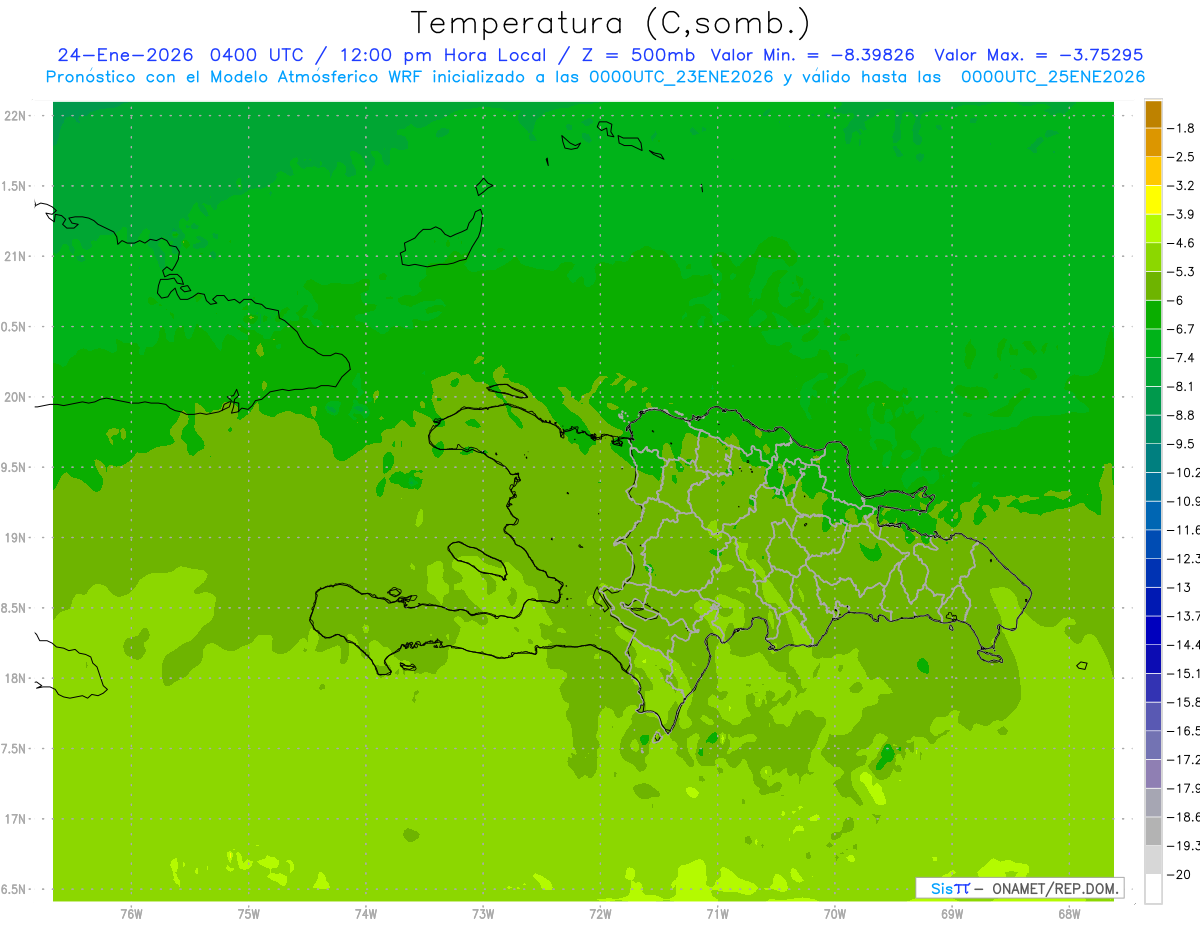This screenshot has width=1200, height=927.
Task: Click the '74W' longitude axis label
Action: pyautogui.click(x=366, y=914)
